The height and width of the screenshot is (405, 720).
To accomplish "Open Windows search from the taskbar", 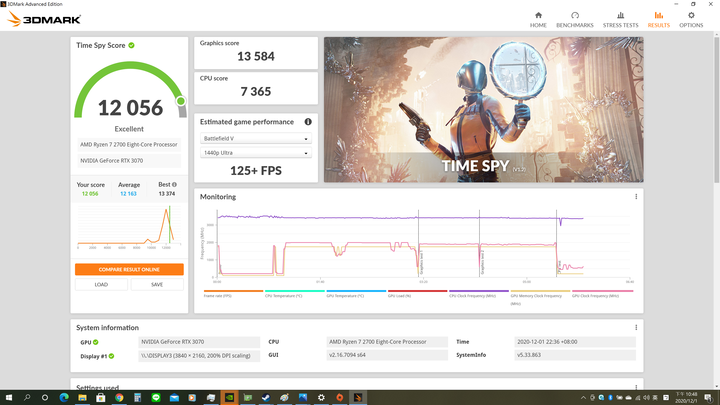I will pos(27,397).
